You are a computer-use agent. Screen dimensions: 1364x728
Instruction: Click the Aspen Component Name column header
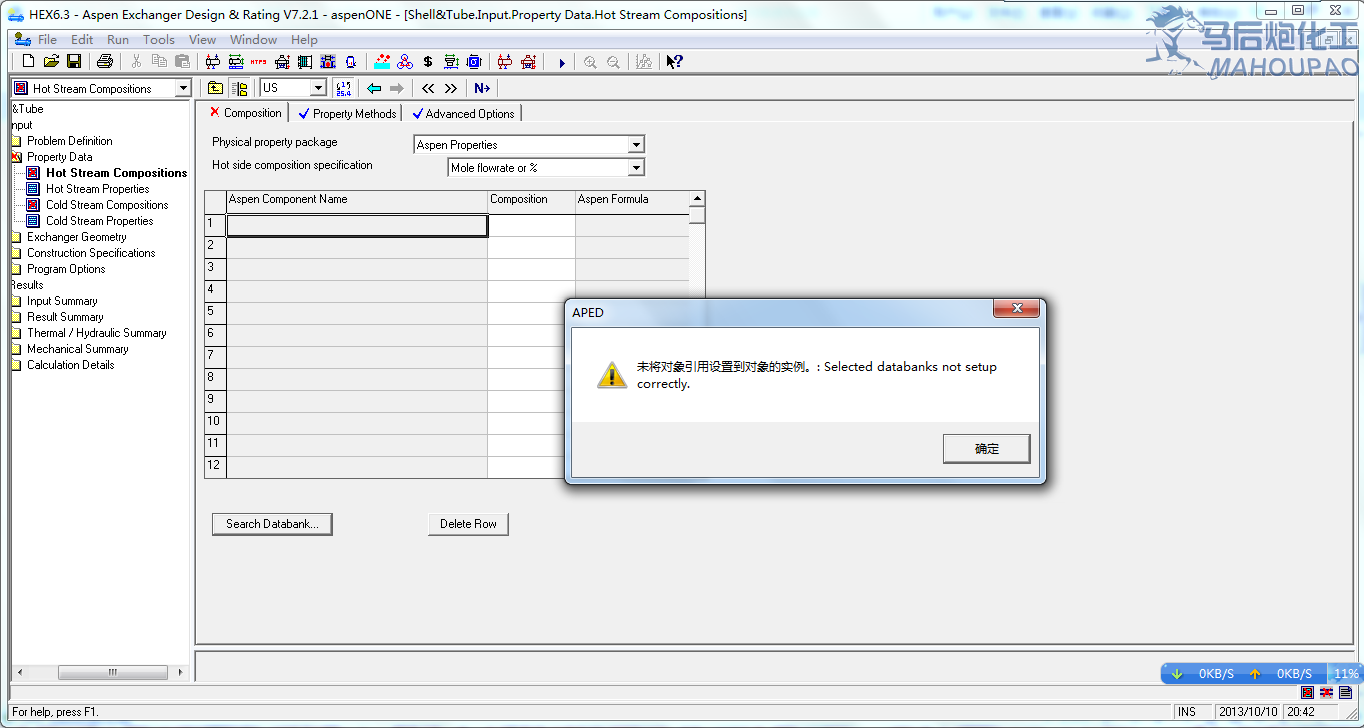coord(357,202)
